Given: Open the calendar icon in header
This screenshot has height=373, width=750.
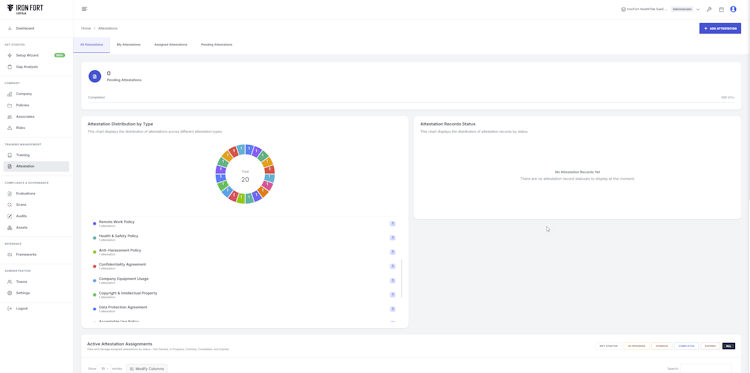Looking at the screenshot, I should [x=721, y=9].
